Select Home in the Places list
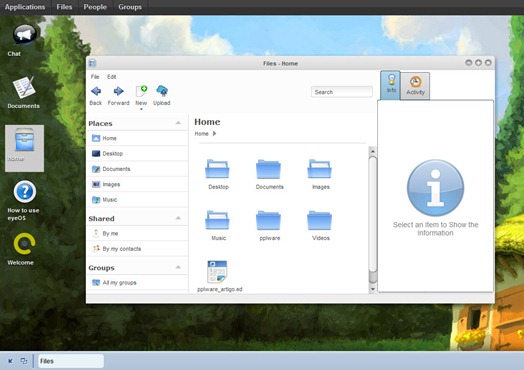This screenshot has width=524, height=370. click(x=137, y=138)
